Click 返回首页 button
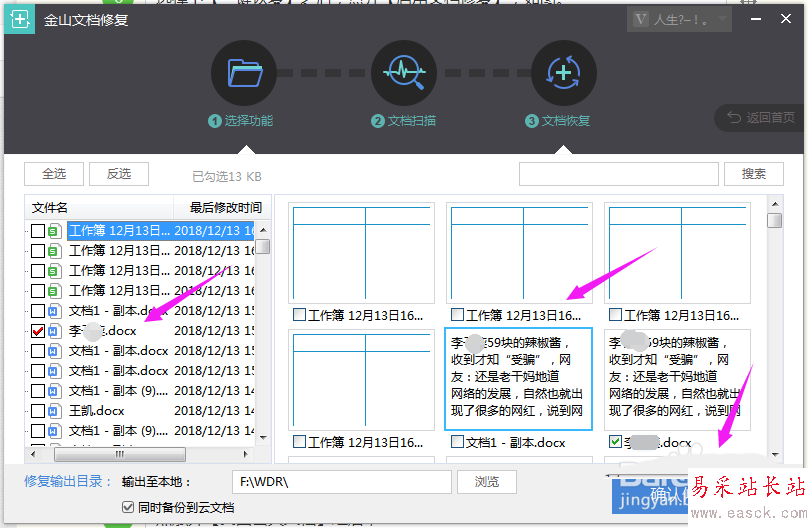 pyautogui.click(x=761, y=118)
